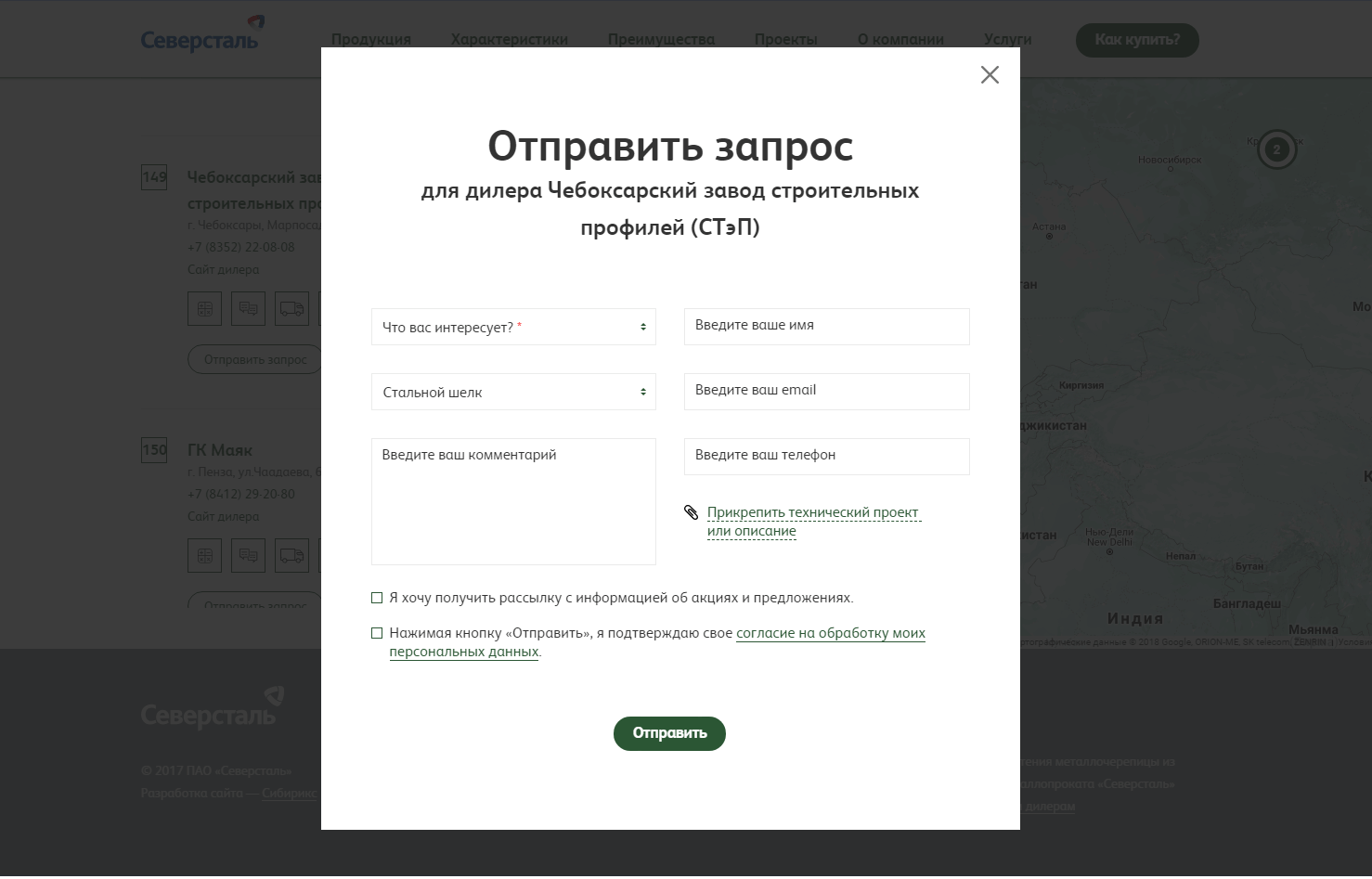
Task: Click 'Отправить запрос' button for dealer 149
Action: point(255,359)
